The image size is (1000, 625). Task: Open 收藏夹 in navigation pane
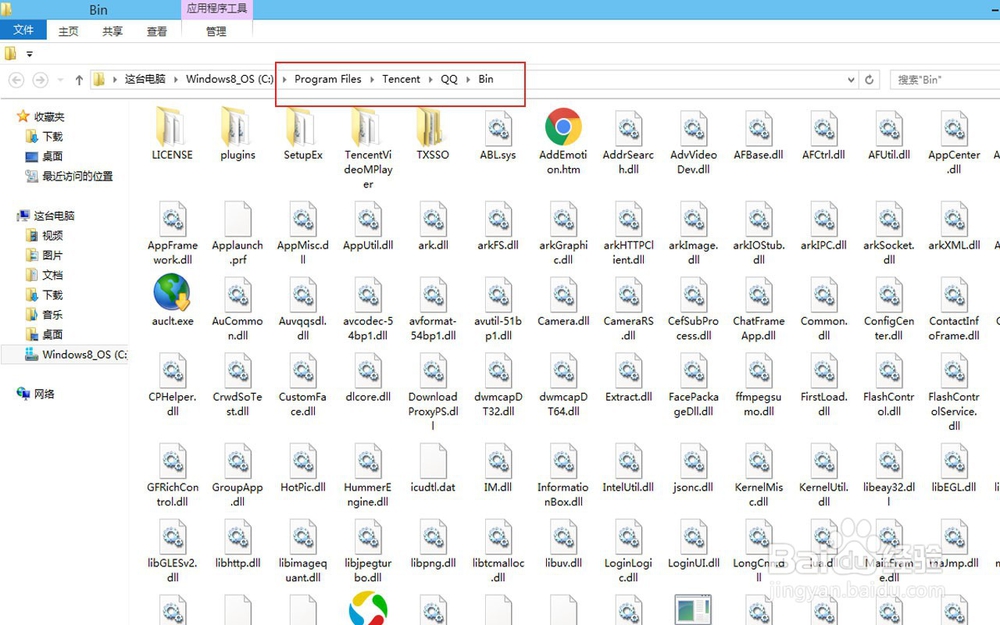pyautogui.click(x=49, y=117)
